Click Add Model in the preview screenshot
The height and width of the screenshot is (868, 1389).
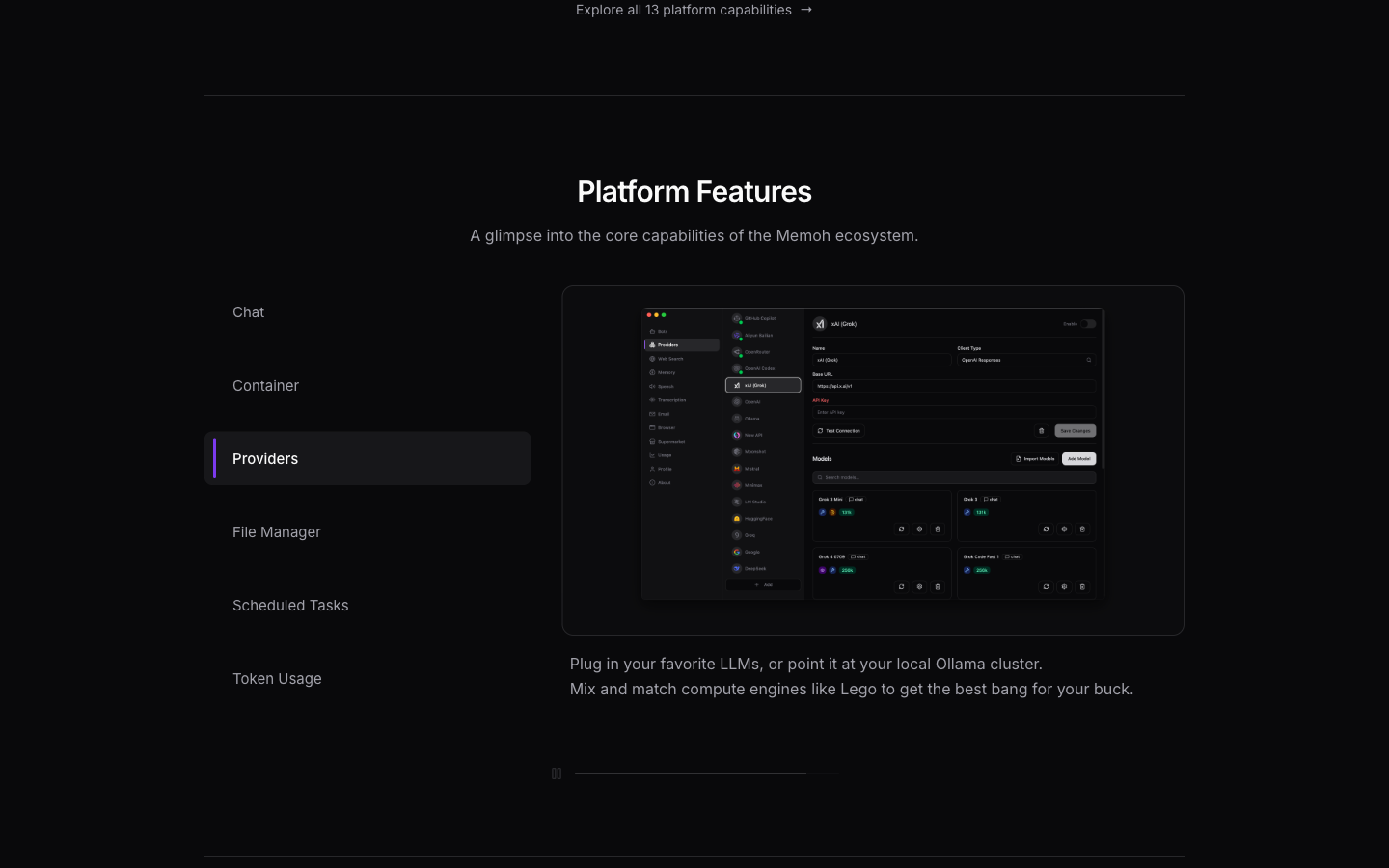(1079, 459)
